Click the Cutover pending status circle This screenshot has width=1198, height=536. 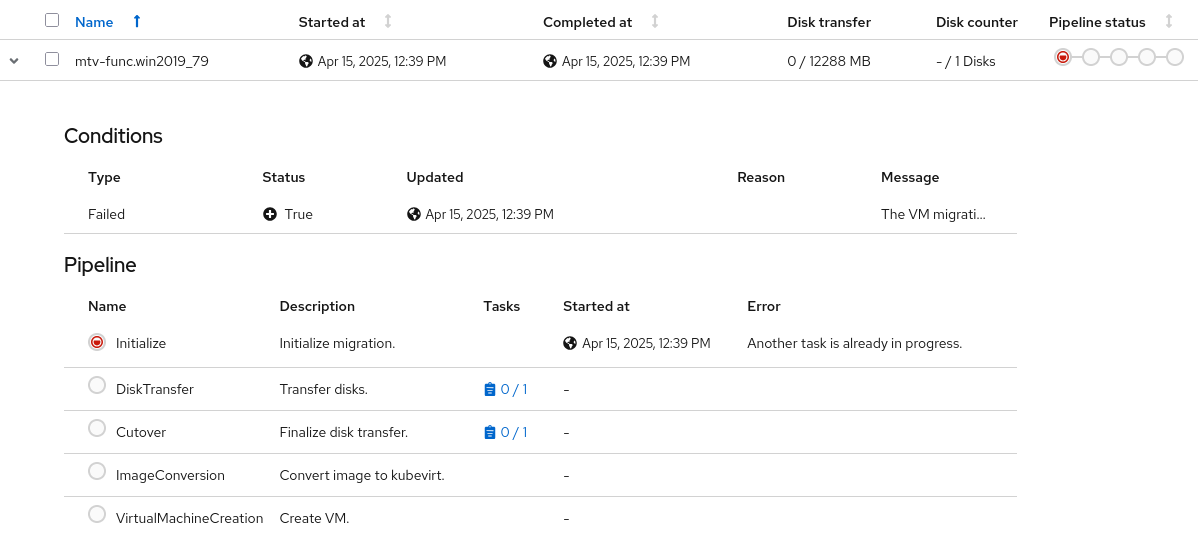point(97,428)
